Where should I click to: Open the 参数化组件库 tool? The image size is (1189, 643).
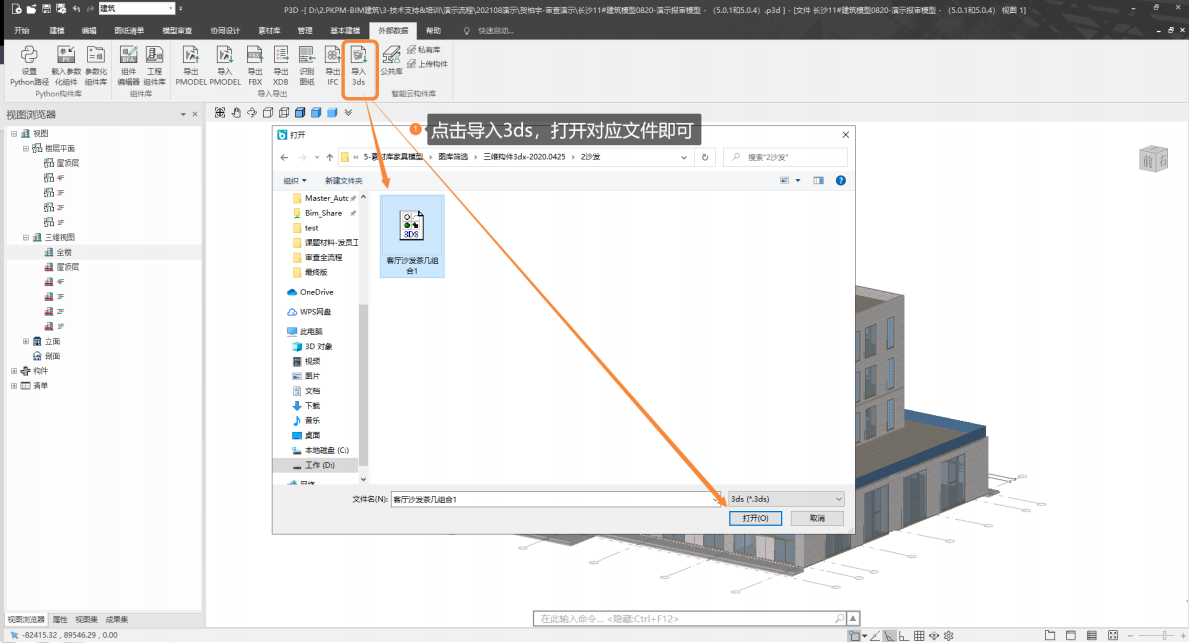tap(96, 65)
